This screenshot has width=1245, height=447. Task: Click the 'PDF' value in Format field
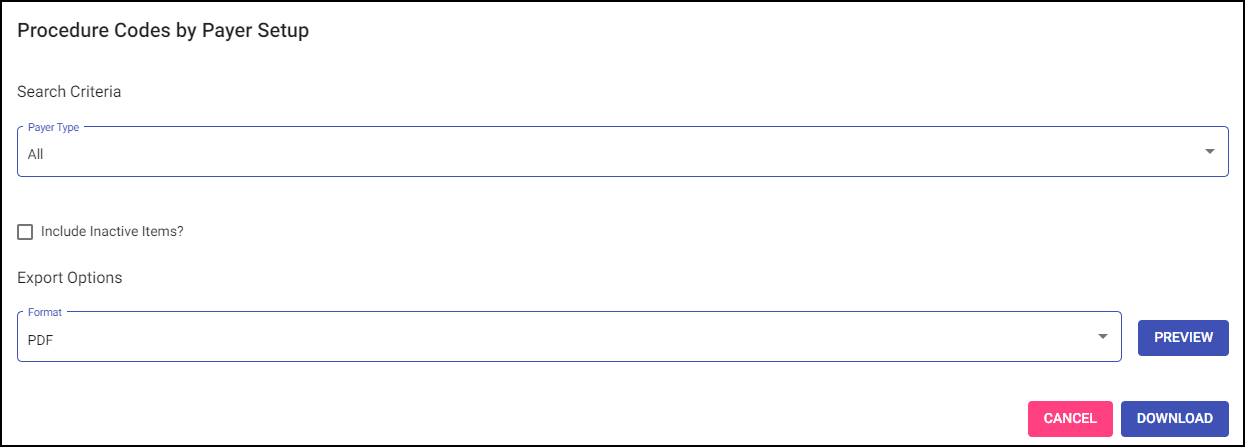point(40,340)
